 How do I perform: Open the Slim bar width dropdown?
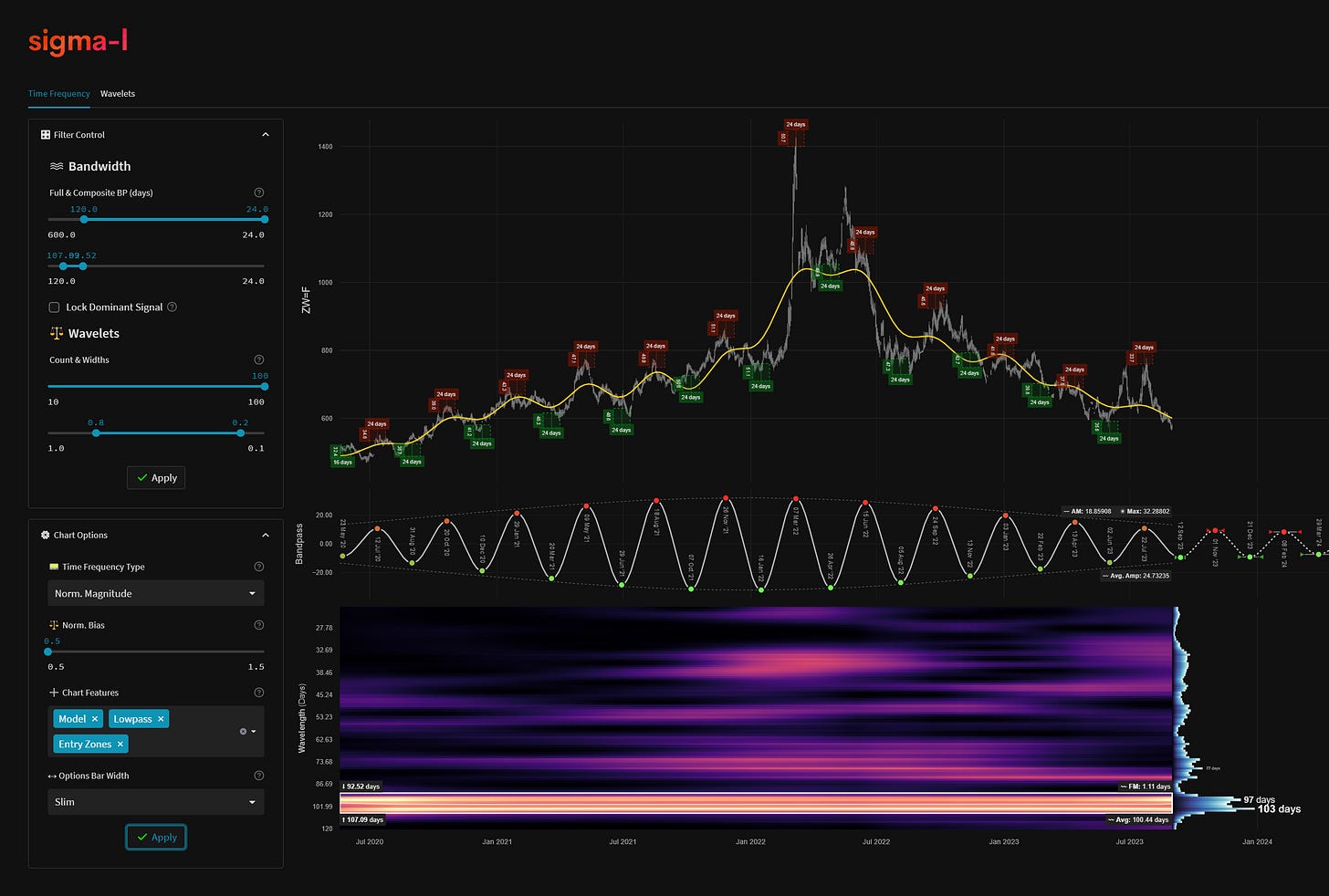tap(156, 802)
